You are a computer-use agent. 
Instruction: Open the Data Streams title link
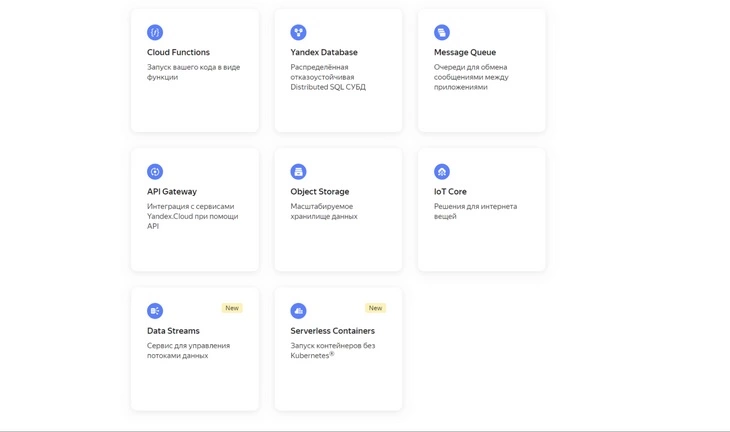click(173, 331)
